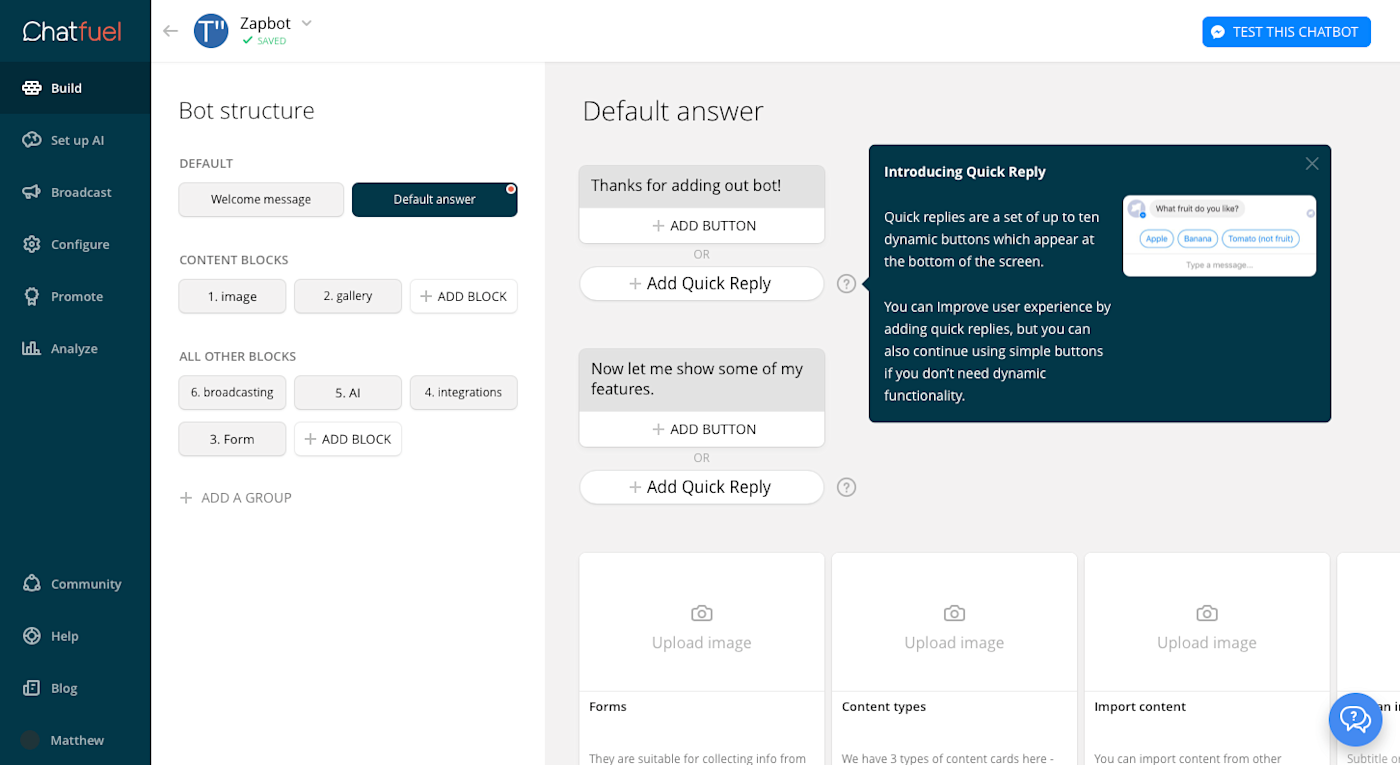This screenshot has height=765, width=1400.
Task: Open the 1. image block
Action: tap(232, 296)
